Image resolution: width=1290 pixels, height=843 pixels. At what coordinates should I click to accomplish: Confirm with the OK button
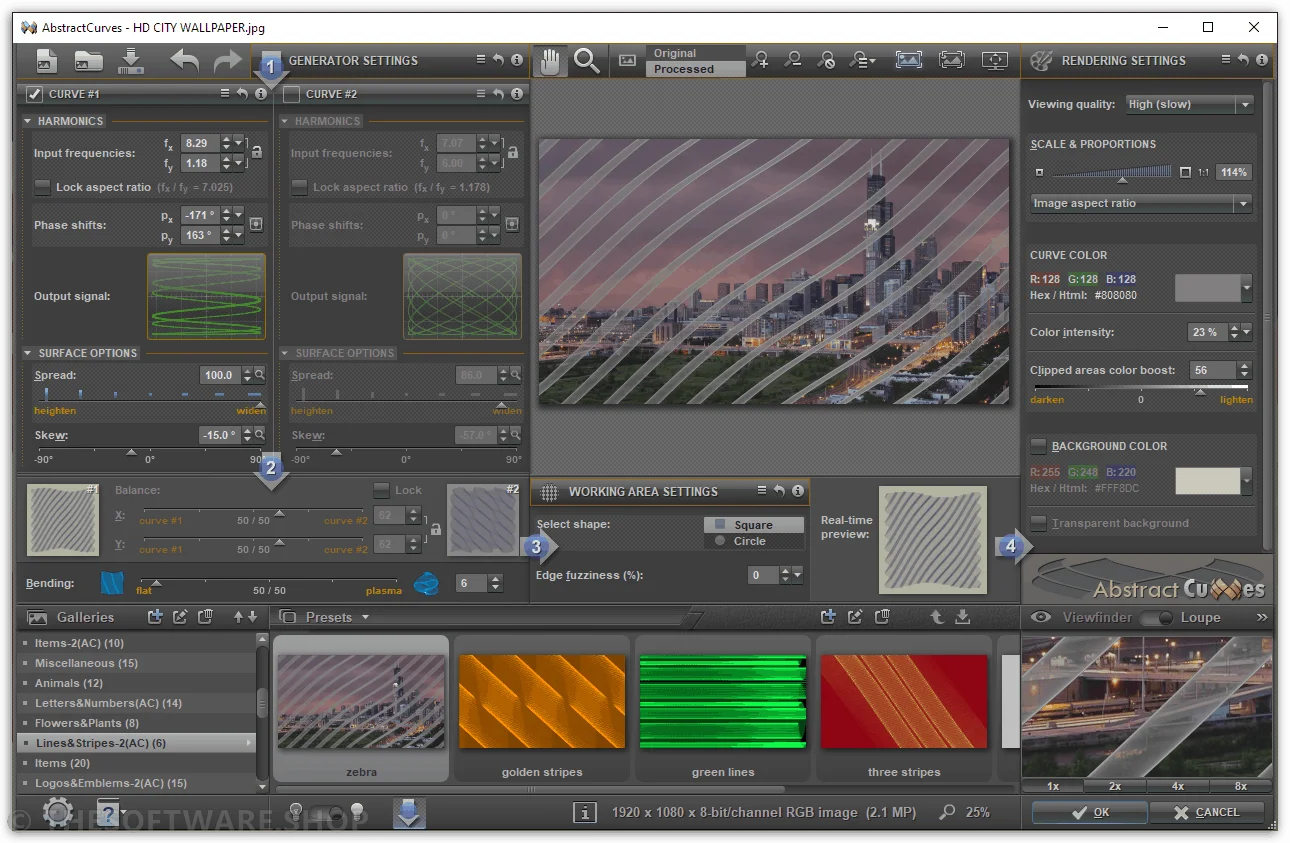[x=1088, y=812]
